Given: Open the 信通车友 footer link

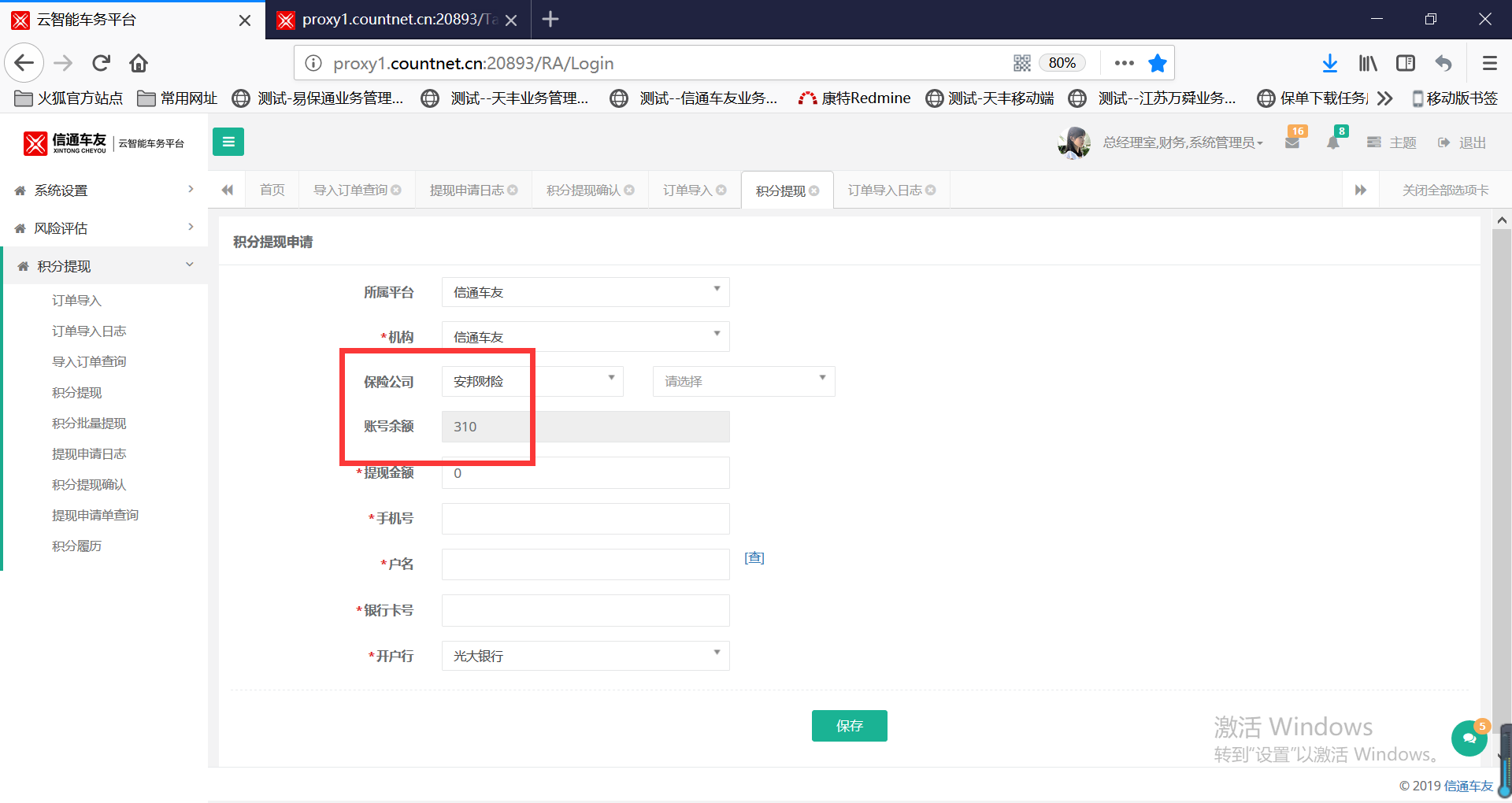Looking at the screenshot, I should coord(1469,786).
